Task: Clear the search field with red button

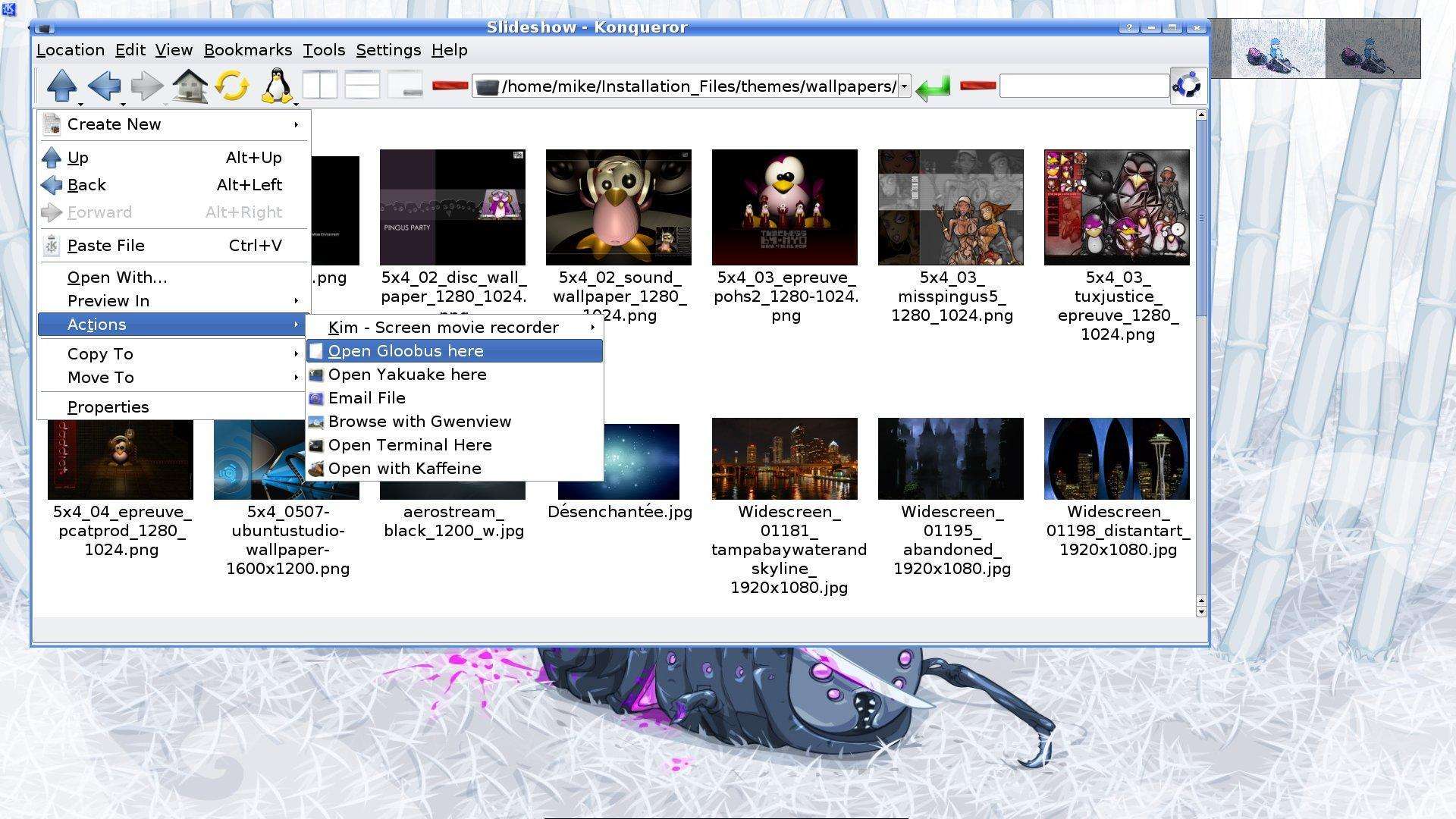Action: point(977,86)
